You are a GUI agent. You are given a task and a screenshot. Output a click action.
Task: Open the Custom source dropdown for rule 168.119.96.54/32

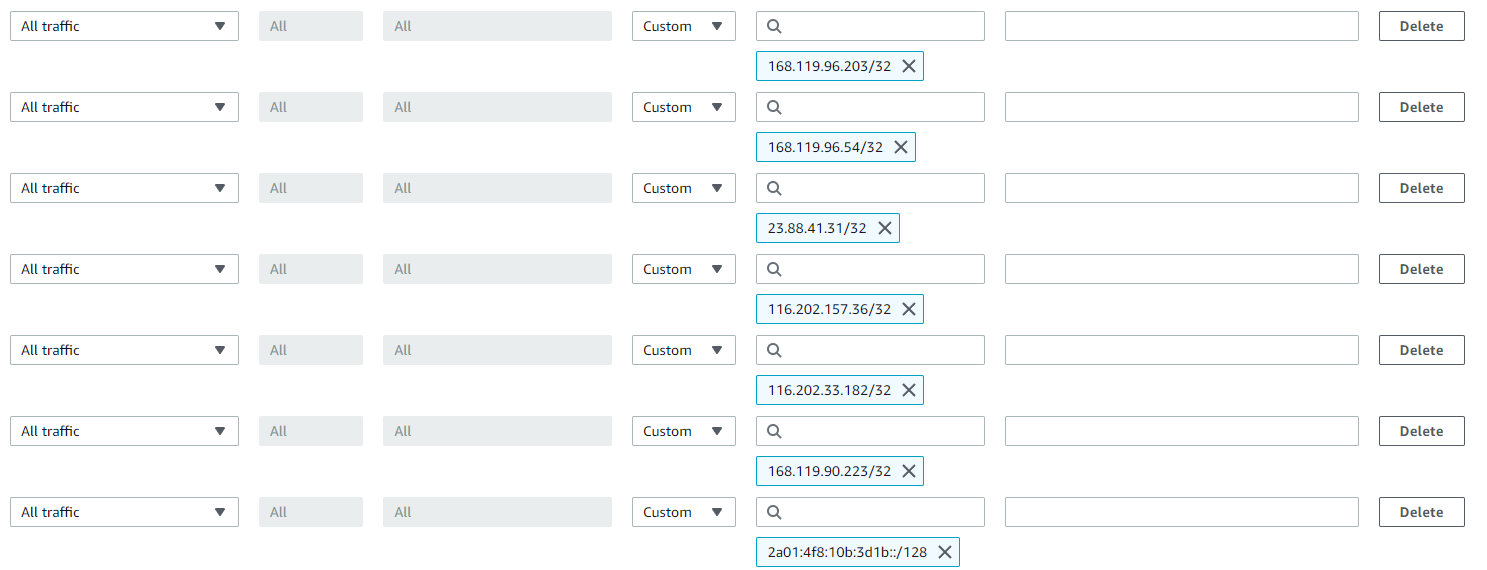684,107
